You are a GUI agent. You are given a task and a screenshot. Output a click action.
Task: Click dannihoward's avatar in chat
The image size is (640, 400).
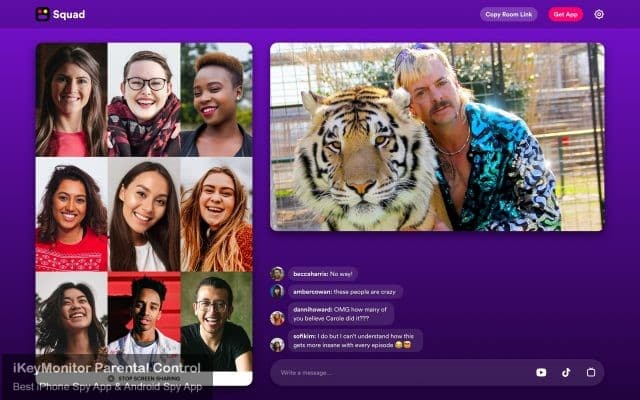pos(277,318)
